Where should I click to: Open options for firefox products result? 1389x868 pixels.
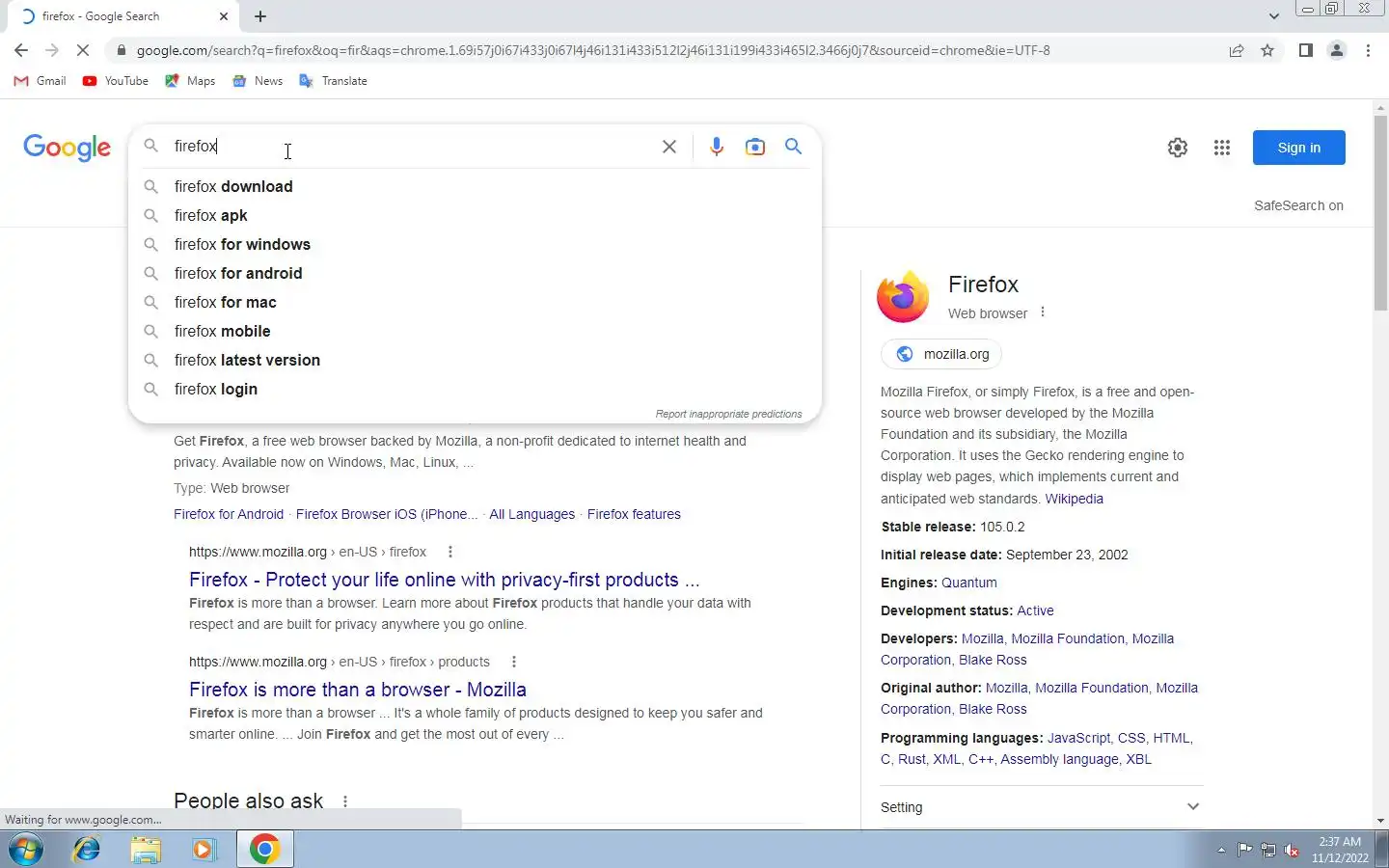pyautogui.click(x=514, y=662)
